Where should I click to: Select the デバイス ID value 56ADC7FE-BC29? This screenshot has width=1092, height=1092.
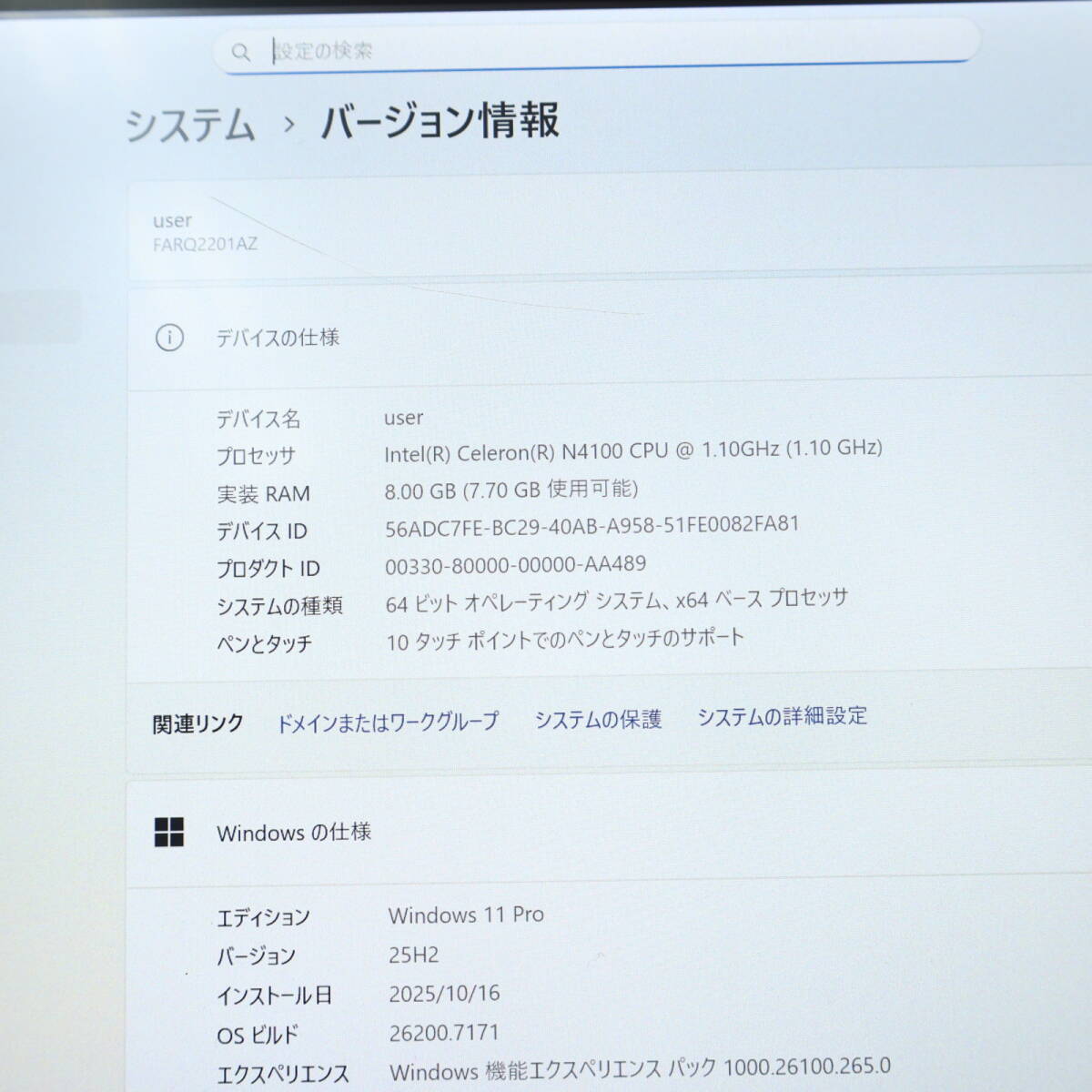tap(591, 526)
